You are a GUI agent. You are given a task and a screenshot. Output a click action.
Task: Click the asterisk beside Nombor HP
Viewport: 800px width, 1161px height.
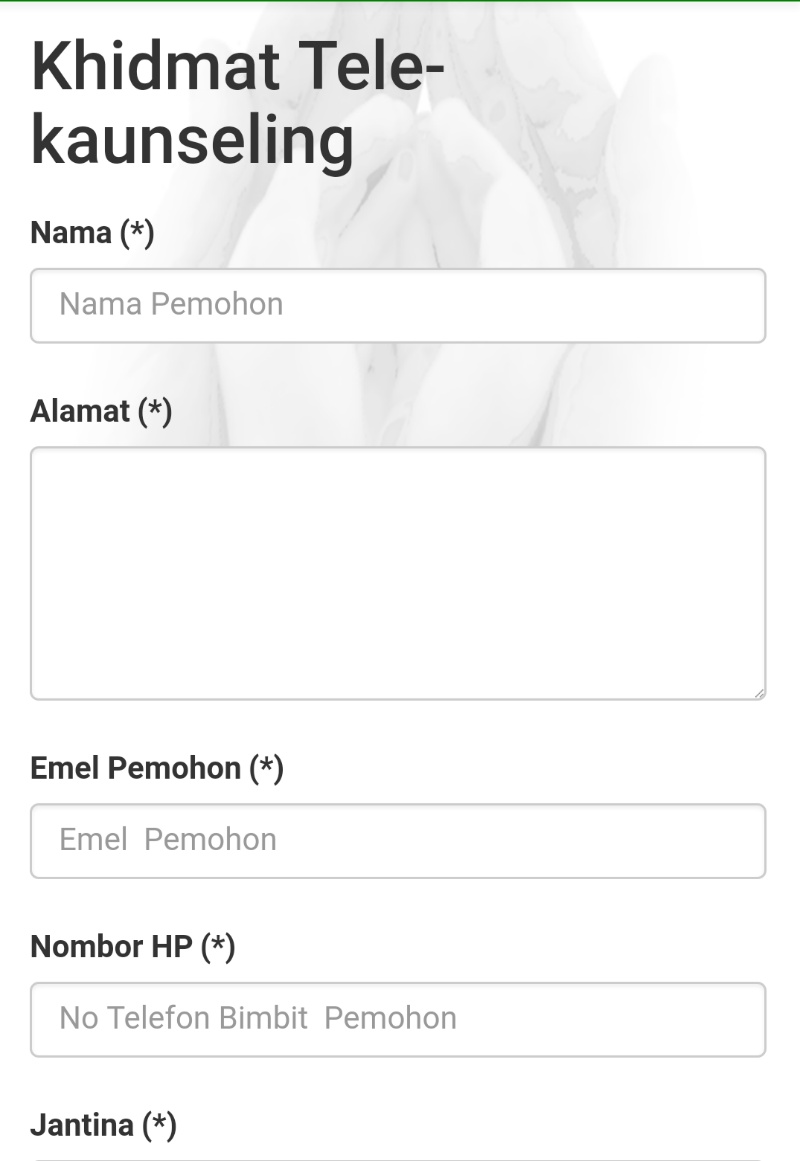tap(218, 942)
